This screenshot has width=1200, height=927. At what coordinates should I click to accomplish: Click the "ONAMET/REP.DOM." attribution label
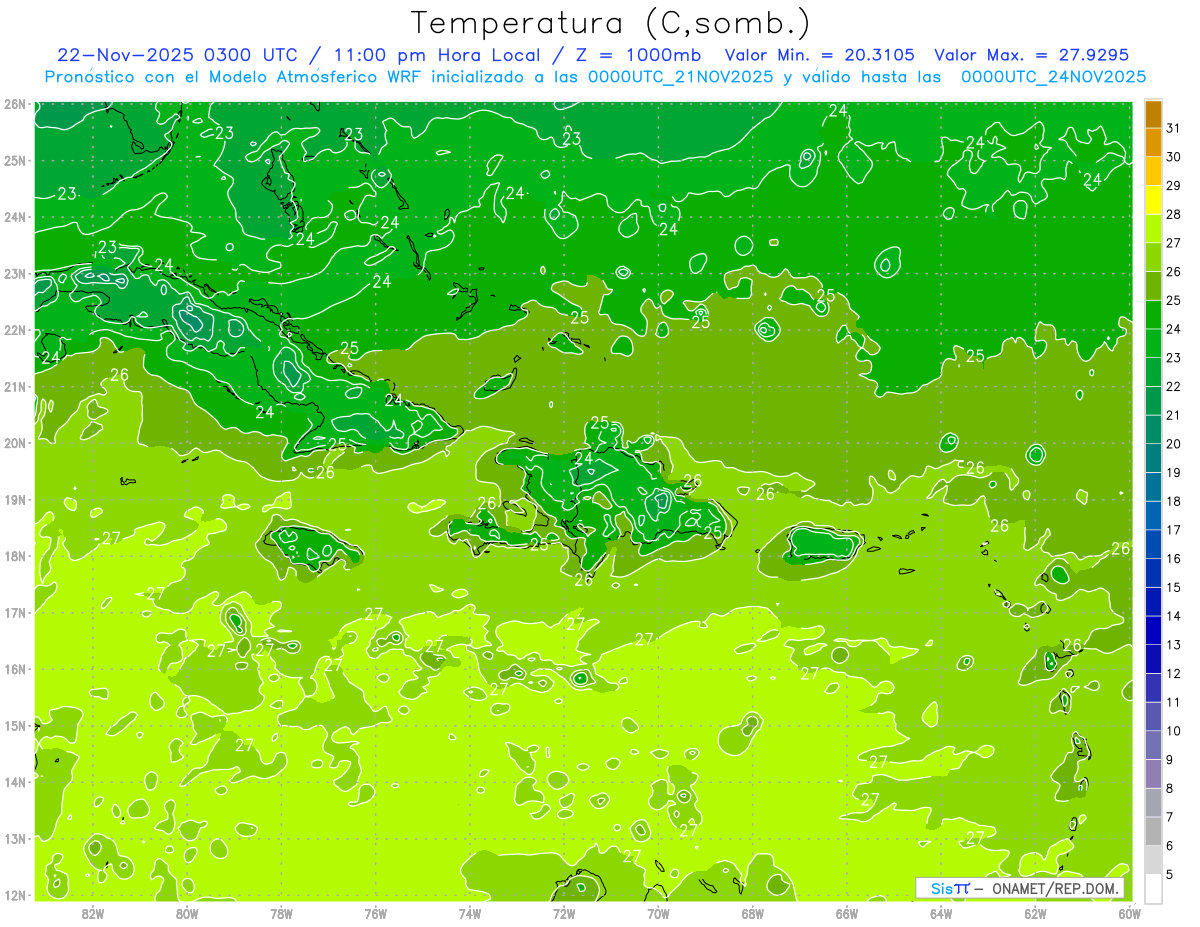tap(1056, 888)
